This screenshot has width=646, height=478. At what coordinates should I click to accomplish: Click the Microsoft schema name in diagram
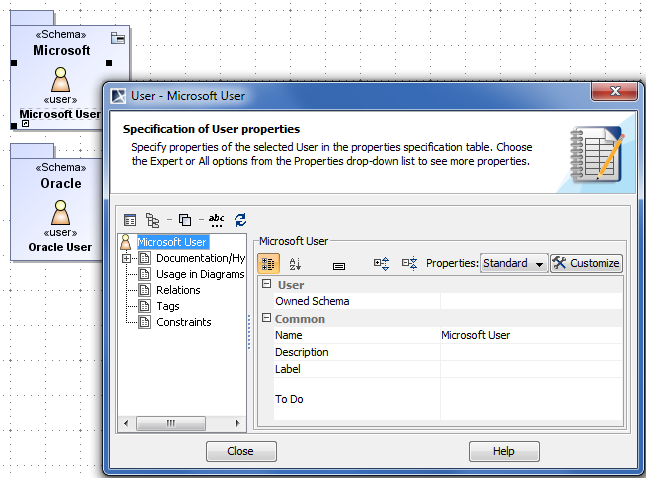click(x=61, y=50)
